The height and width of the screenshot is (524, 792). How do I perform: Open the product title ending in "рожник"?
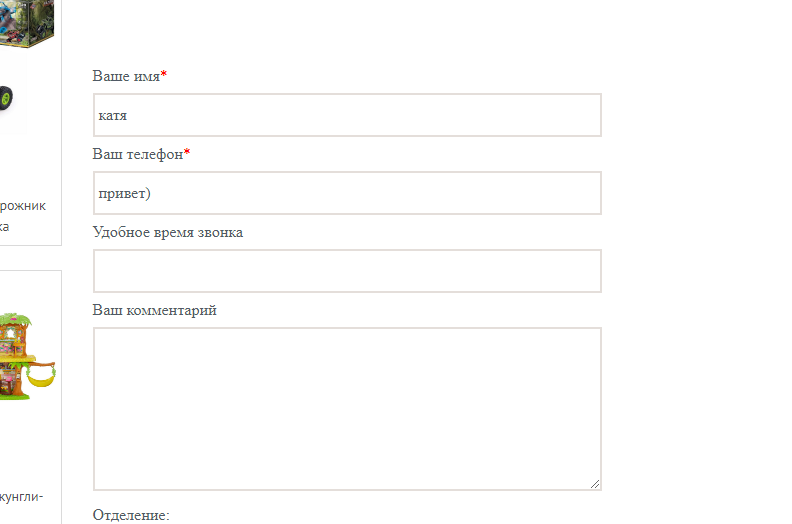[x=22, y=205]
